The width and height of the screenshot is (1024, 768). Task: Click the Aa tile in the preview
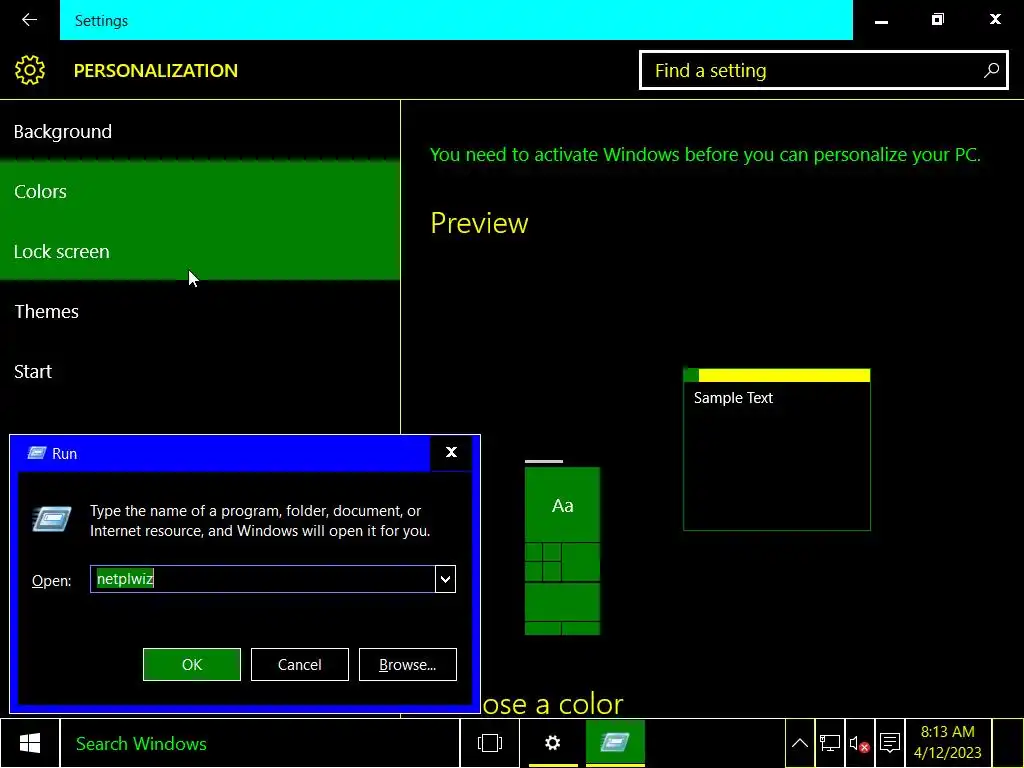coord(562,505)
